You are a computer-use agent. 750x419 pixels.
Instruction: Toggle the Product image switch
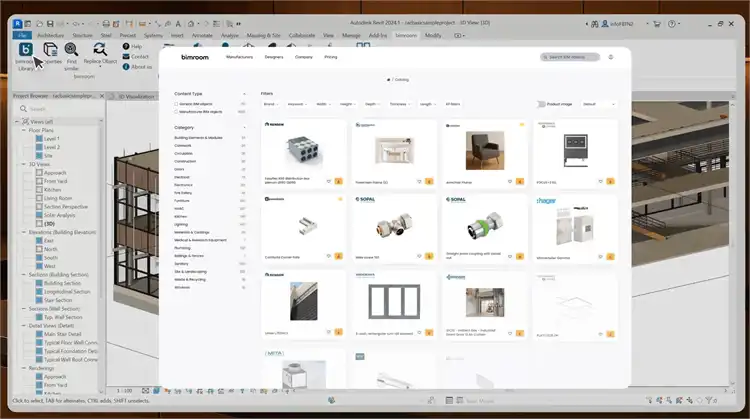[x=541, y=104]
